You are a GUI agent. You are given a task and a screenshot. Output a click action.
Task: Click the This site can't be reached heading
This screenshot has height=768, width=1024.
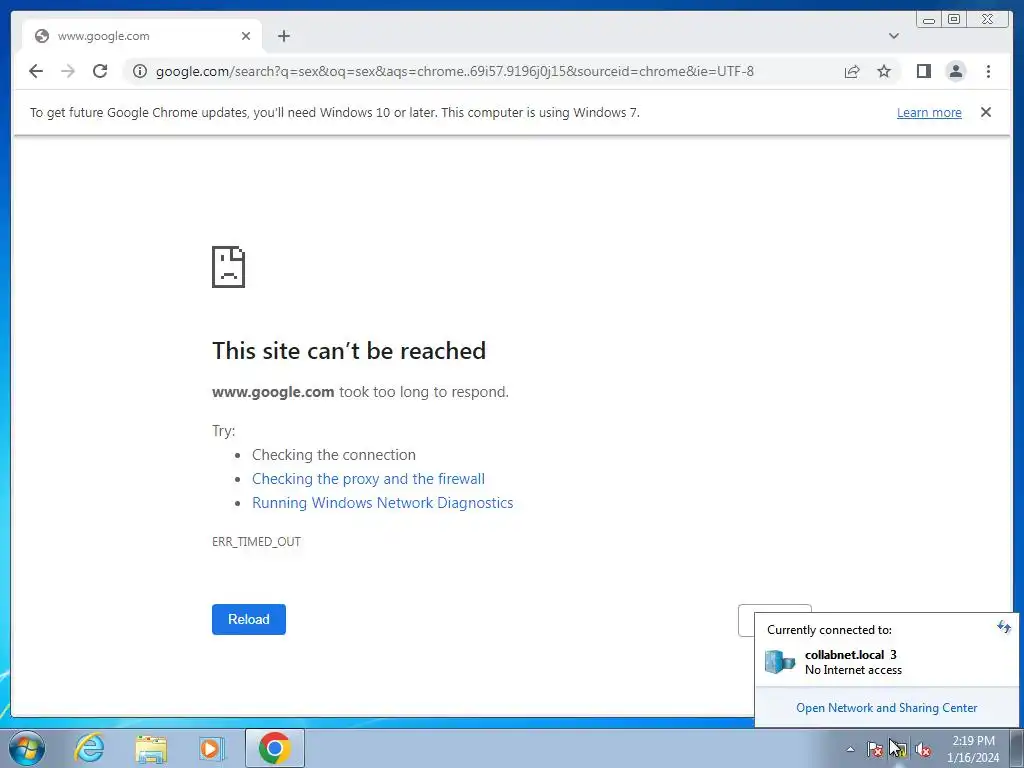[349, 351]
